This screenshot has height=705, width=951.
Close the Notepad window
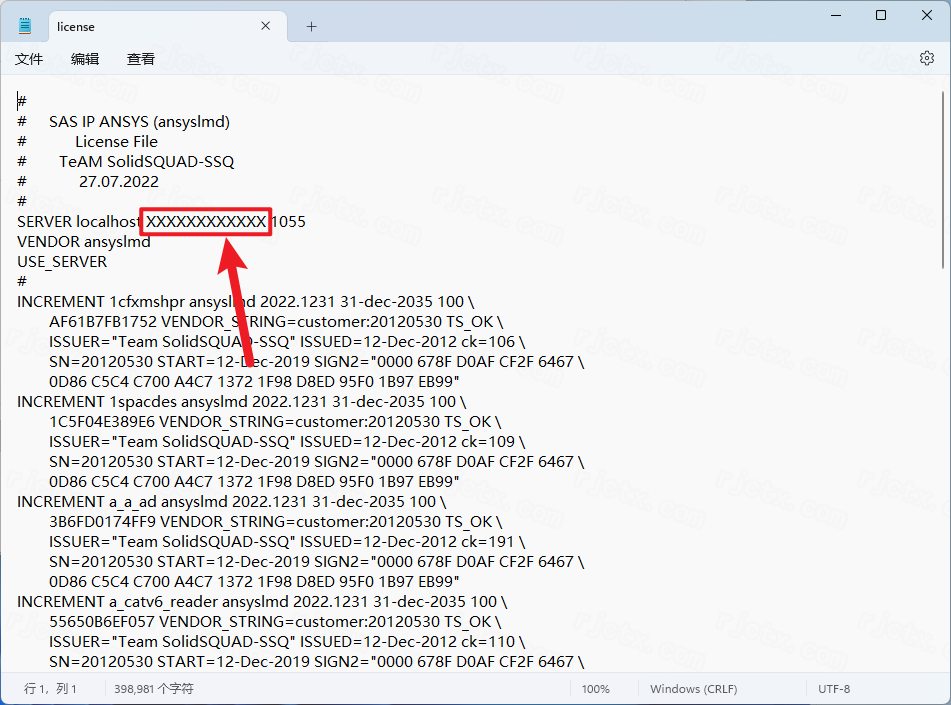pos(927,15)
